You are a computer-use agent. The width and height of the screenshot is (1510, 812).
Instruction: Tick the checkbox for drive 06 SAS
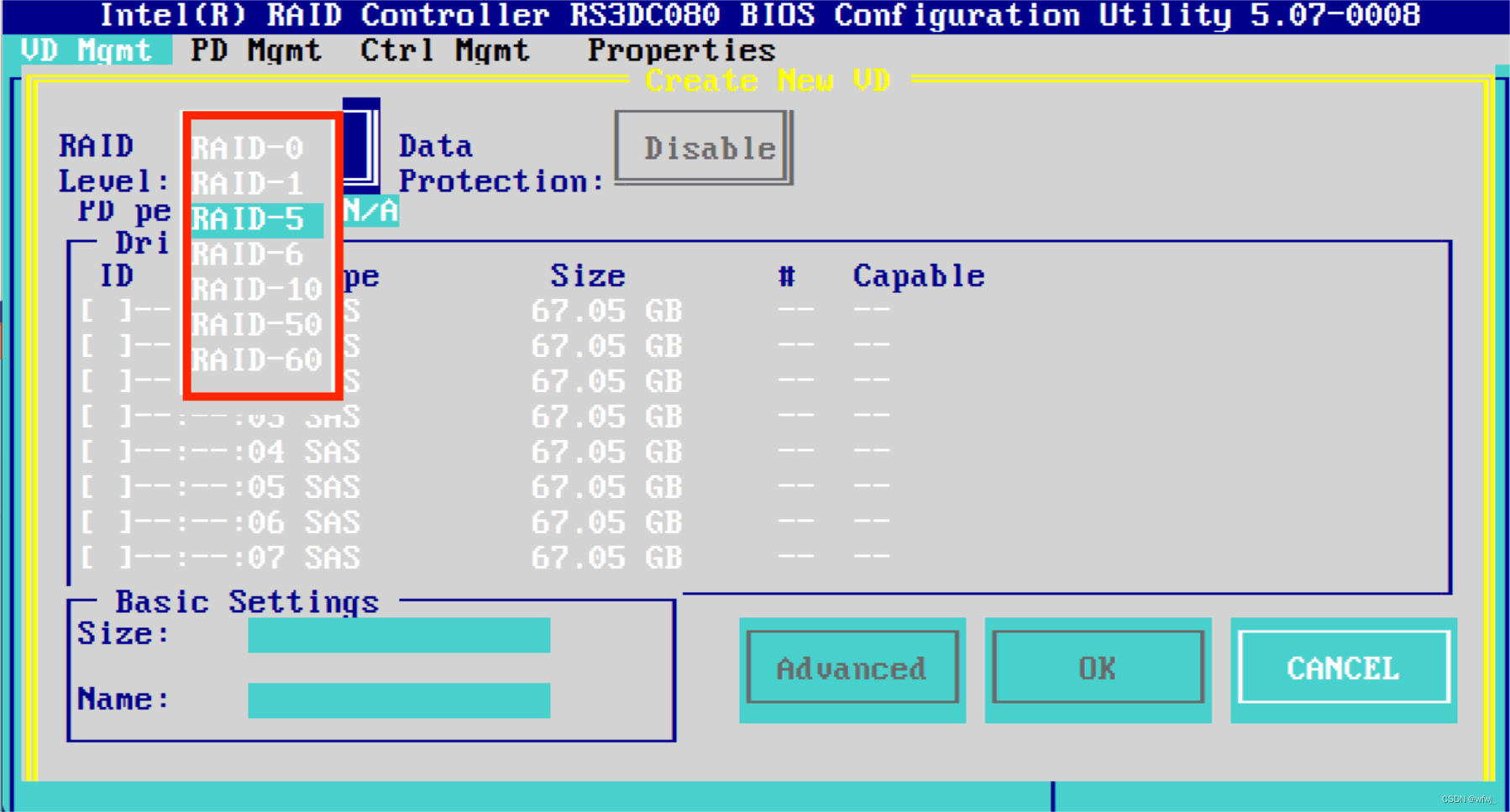107,522
